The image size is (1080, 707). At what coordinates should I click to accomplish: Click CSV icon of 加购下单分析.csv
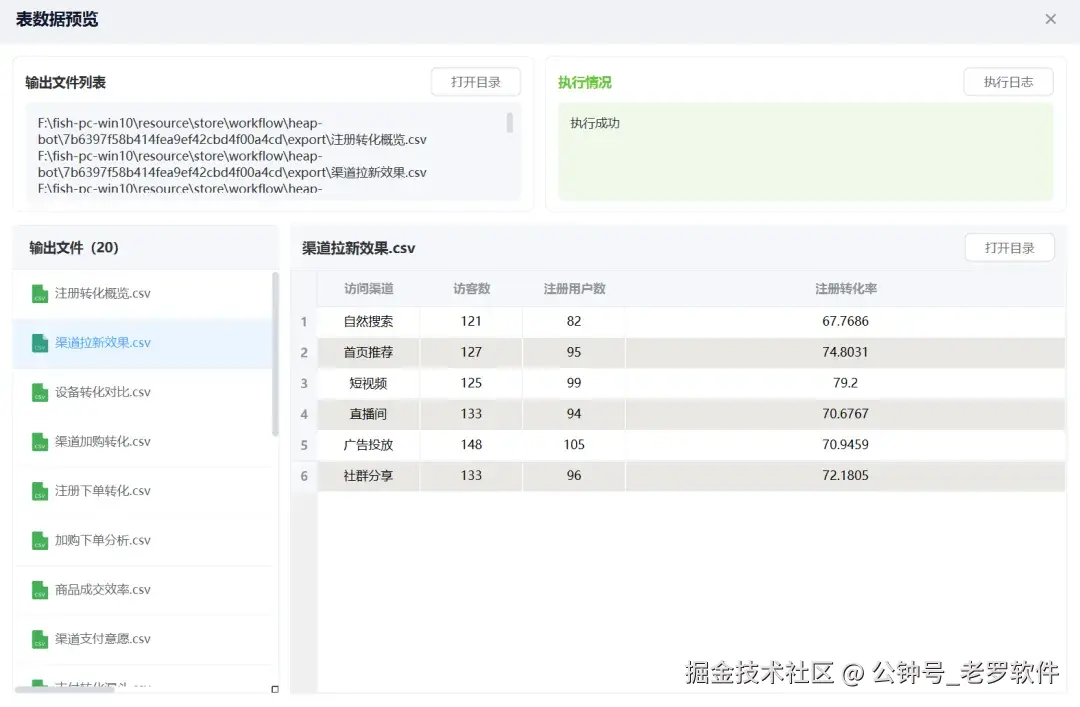tap(40, 541)
